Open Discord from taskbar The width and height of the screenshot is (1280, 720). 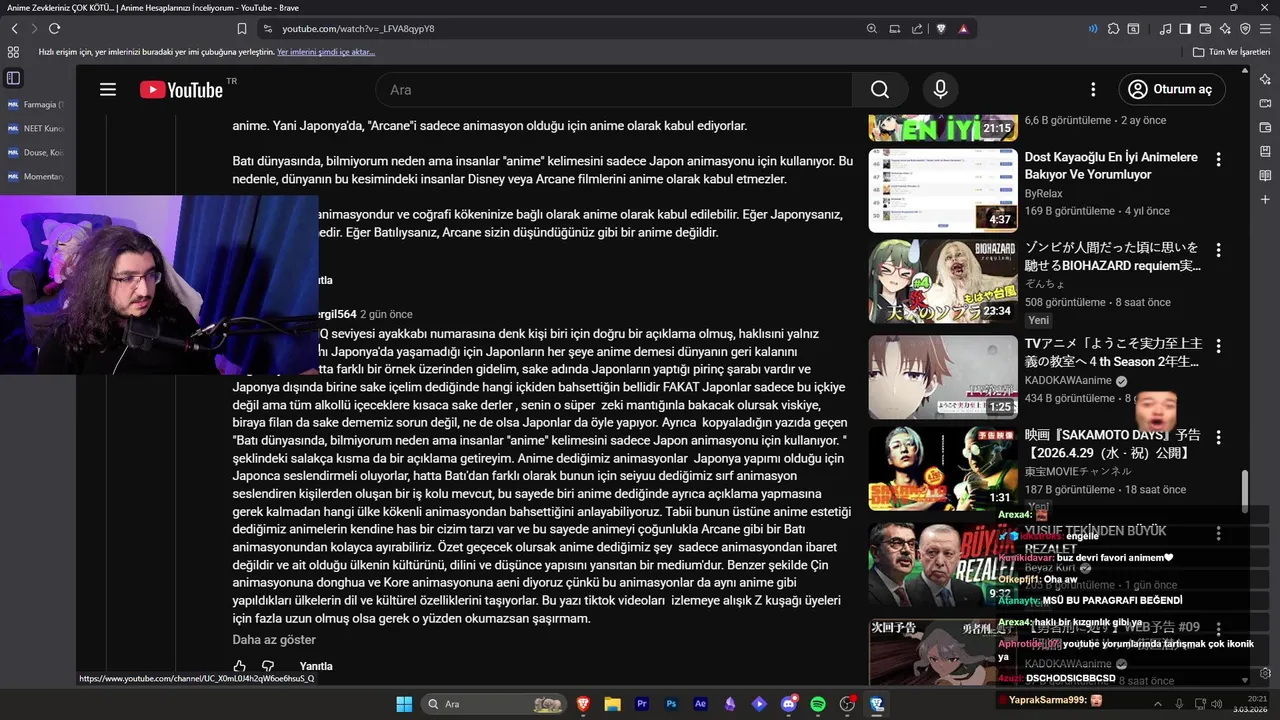pyautogui.click(x=789, y=704)
